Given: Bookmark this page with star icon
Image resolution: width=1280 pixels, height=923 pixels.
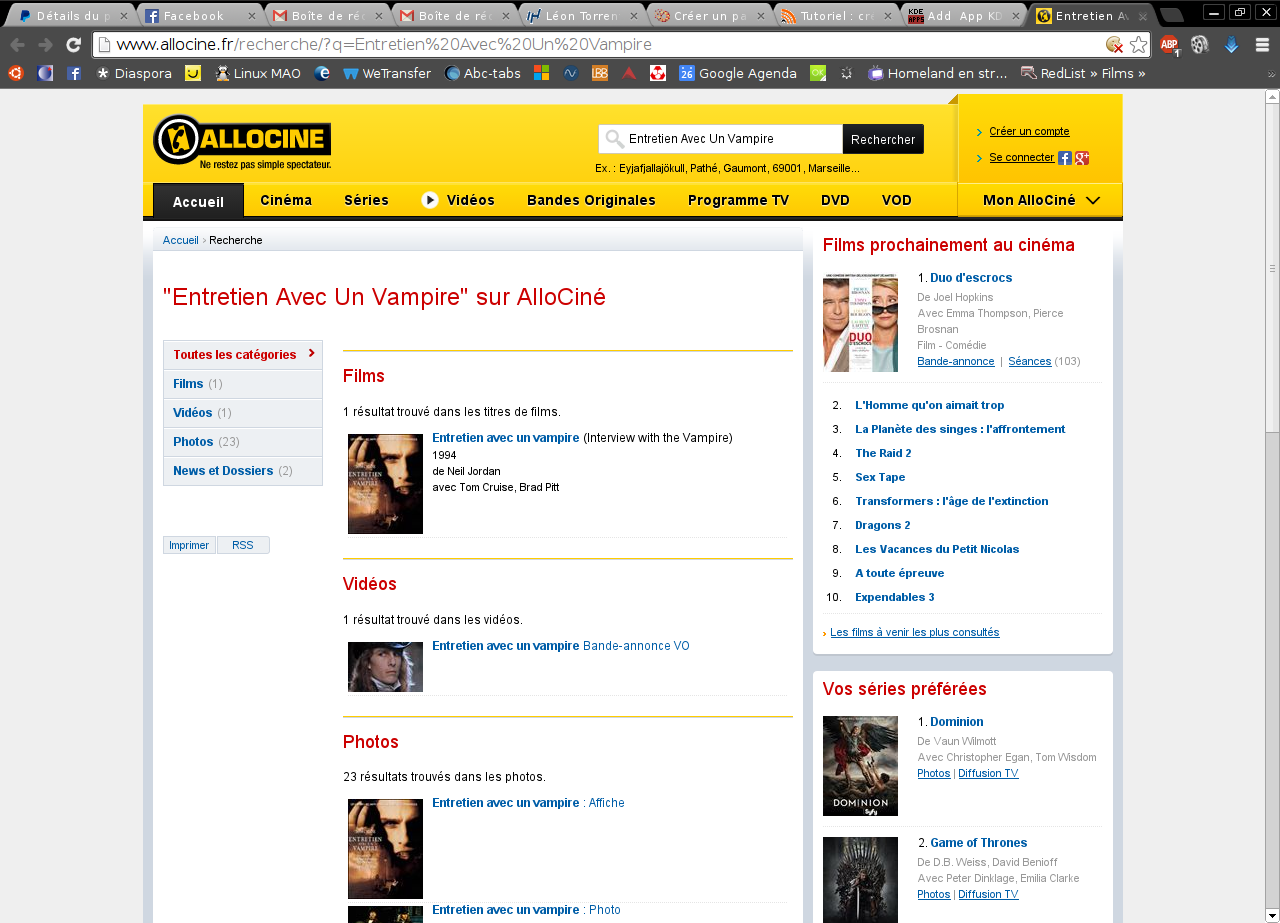Looking at the screenshot, I should click(x=1138, y=45).
